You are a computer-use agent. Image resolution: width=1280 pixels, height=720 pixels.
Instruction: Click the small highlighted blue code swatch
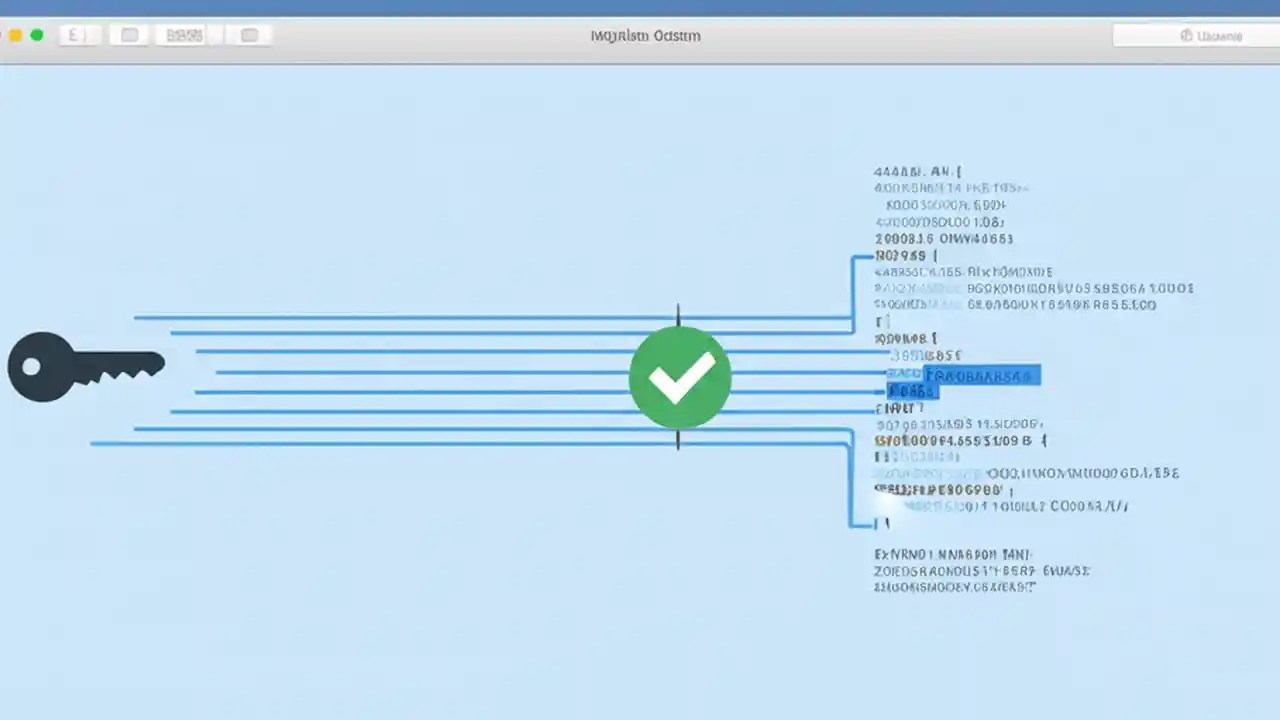pos(913,392)
